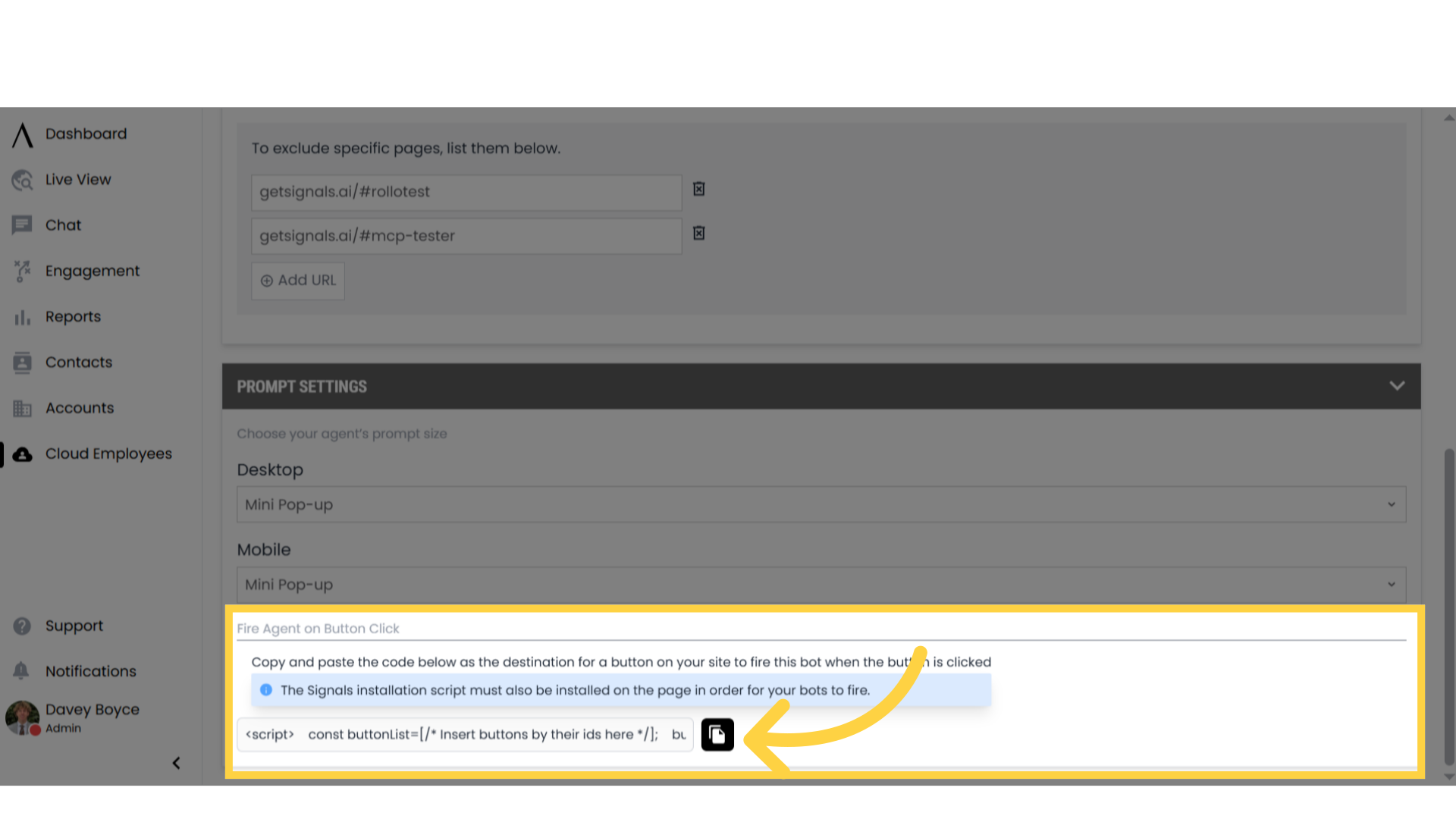Screen dimensions: 1456x819
Task: Go to Dashboard menu item
Action: click(x=86, y=134)
